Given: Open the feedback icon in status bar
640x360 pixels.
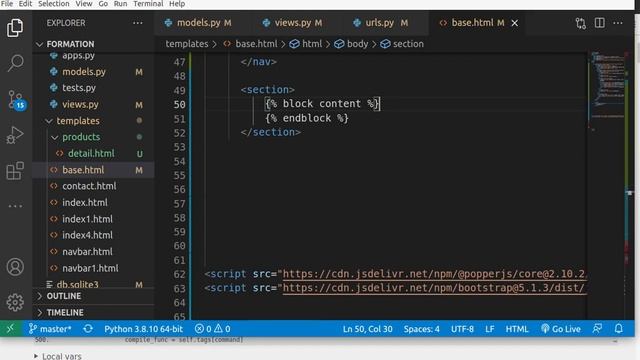Looking at the screenshot, I should (598, 329).
